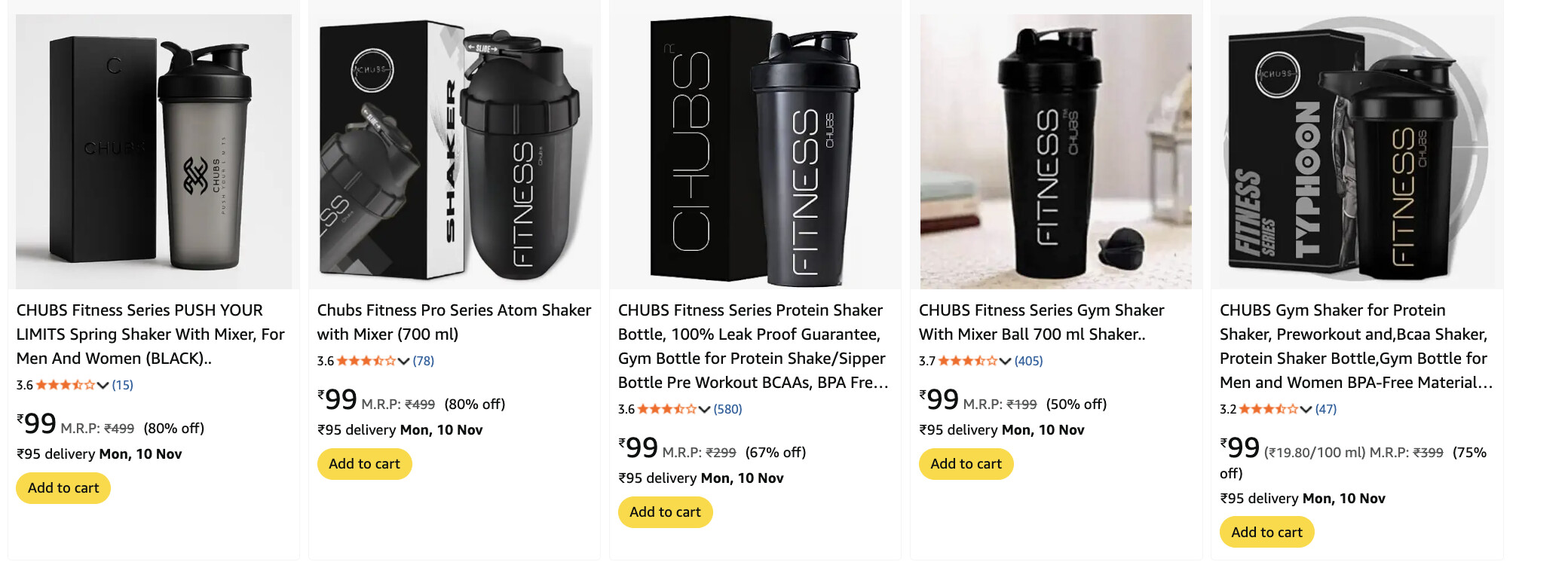Expand rating chevron for 3.2-star Gym Shaker
Viewport: 1568px width, 568px height.
click(1306, 409)
